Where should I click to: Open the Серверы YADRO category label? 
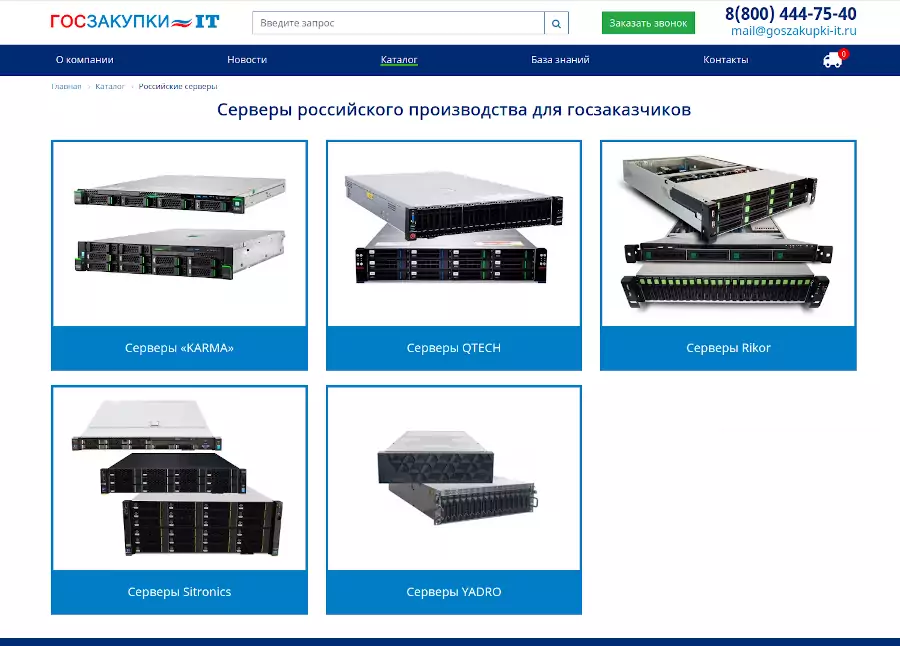pyautogui.click(x=453, y=592)
